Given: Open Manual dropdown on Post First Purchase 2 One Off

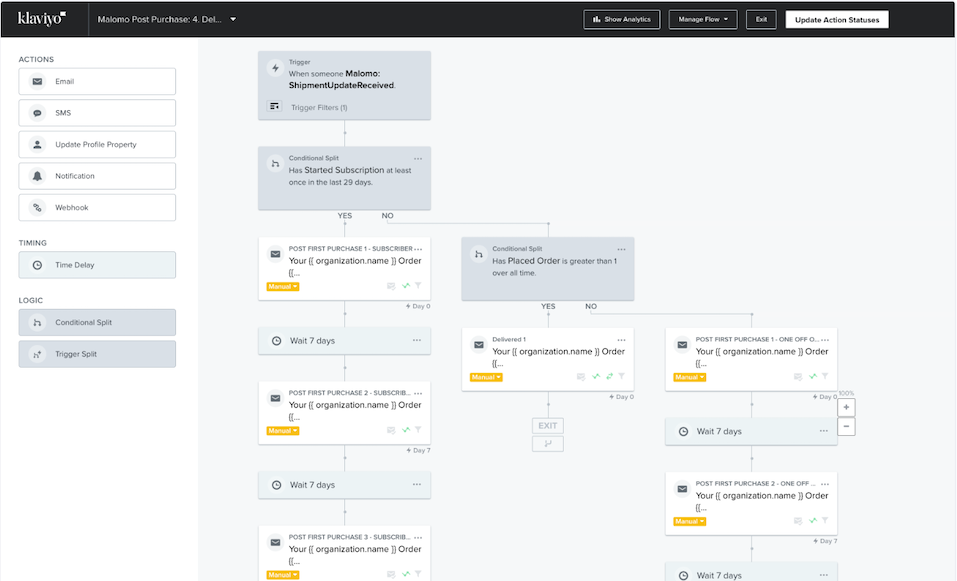Looking at the screenshot, I should point(690,521).
